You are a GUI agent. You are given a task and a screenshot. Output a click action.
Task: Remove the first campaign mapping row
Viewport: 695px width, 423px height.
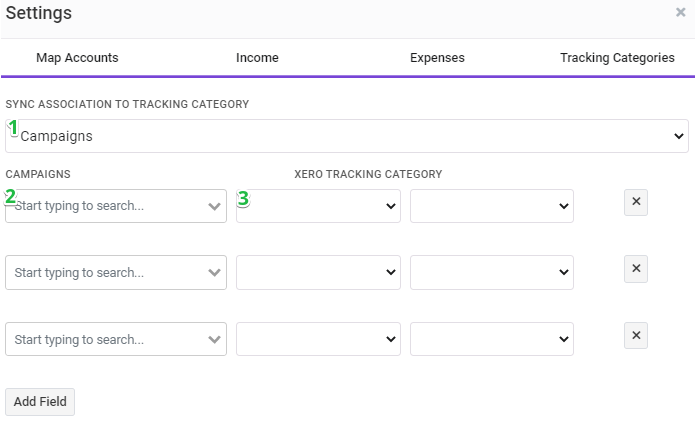coord(636,202)
